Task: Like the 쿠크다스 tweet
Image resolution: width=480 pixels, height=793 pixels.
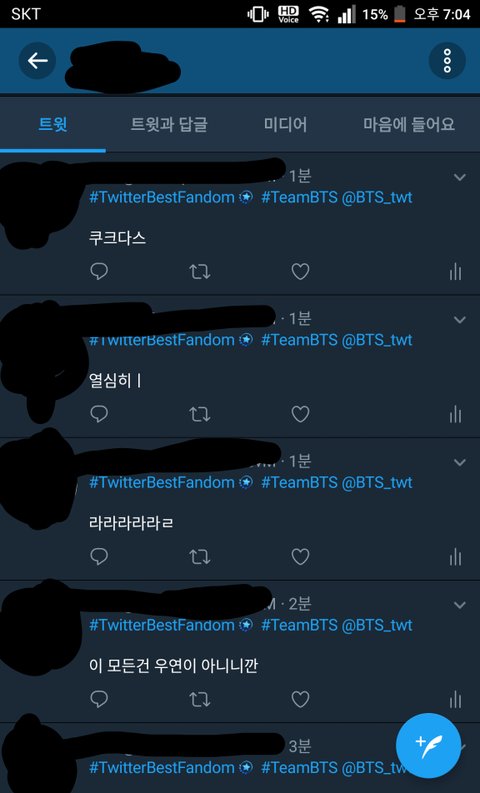Action: (300, 272)
